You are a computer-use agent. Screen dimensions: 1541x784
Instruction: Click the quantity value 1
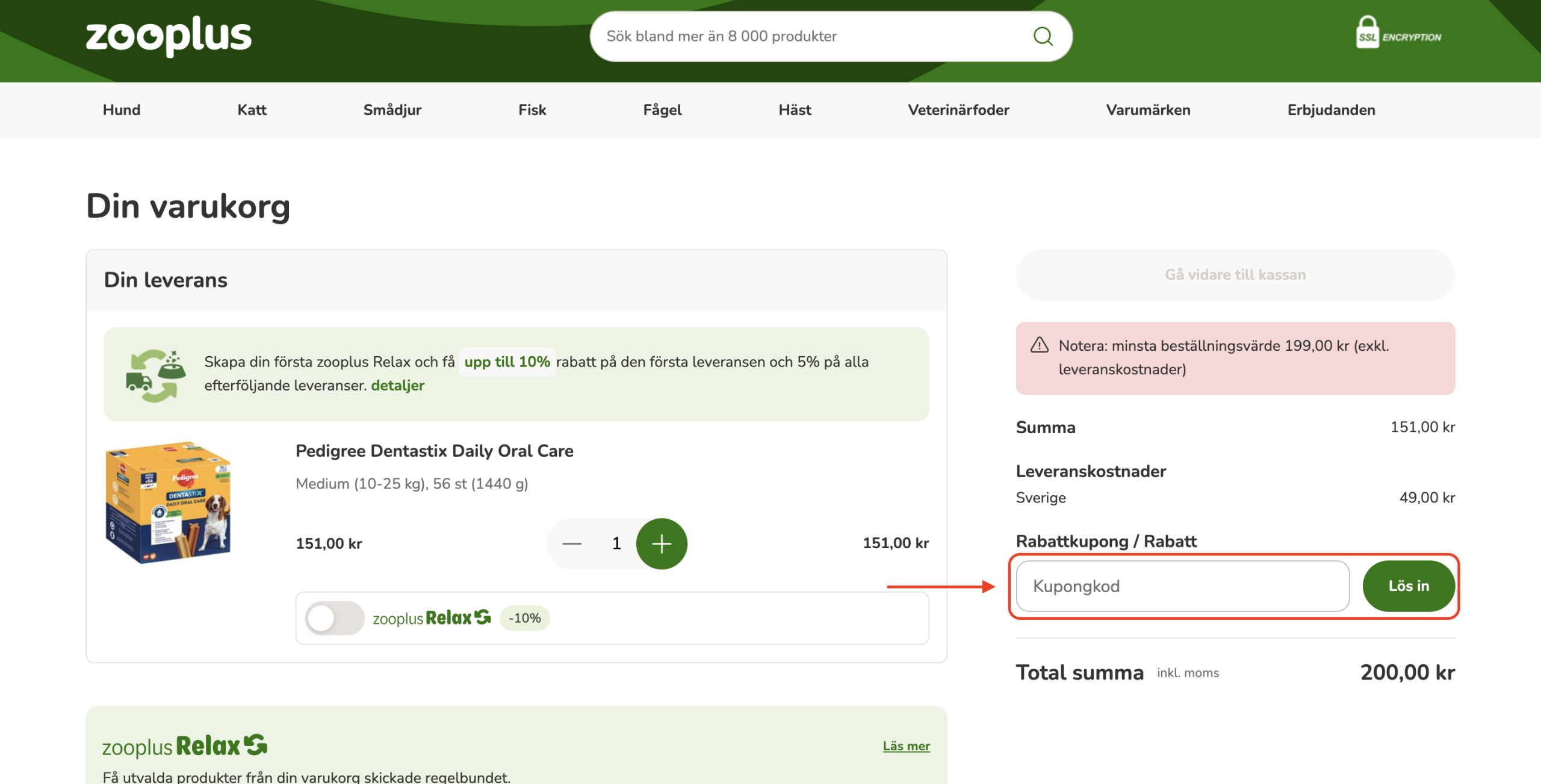(x=616, y=544)
